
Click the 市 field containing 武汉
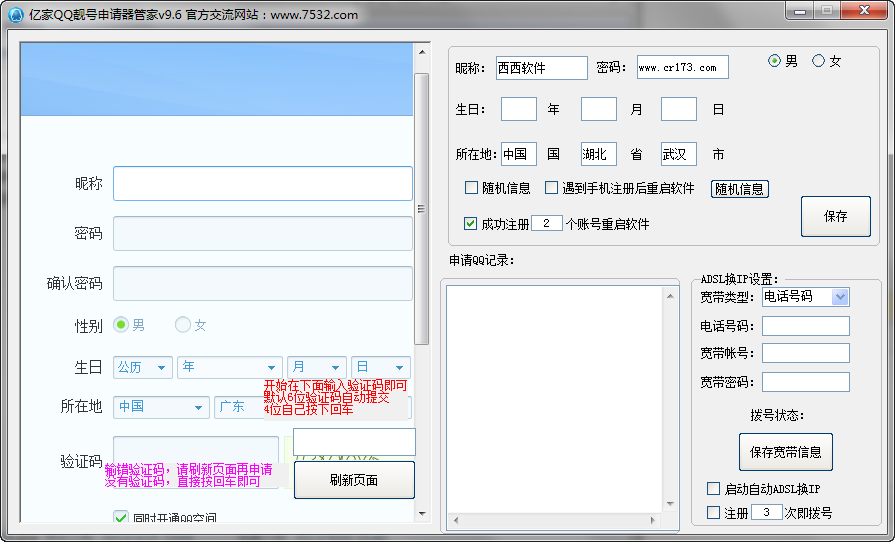(x=679, y=154)
